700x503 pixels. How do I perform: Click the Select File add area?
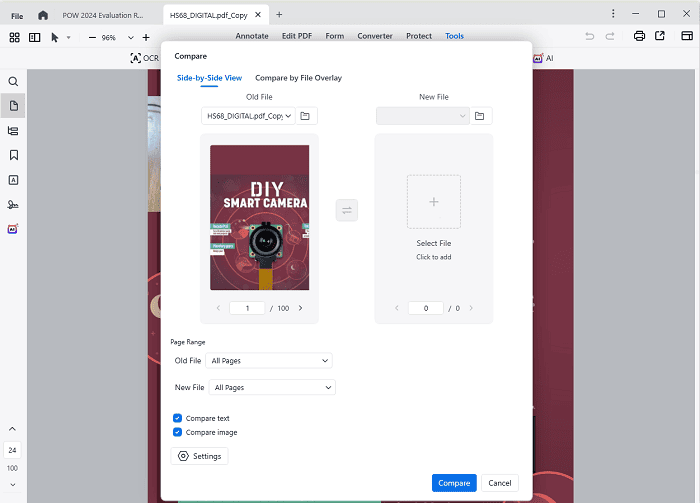click(x=433, y=202)
